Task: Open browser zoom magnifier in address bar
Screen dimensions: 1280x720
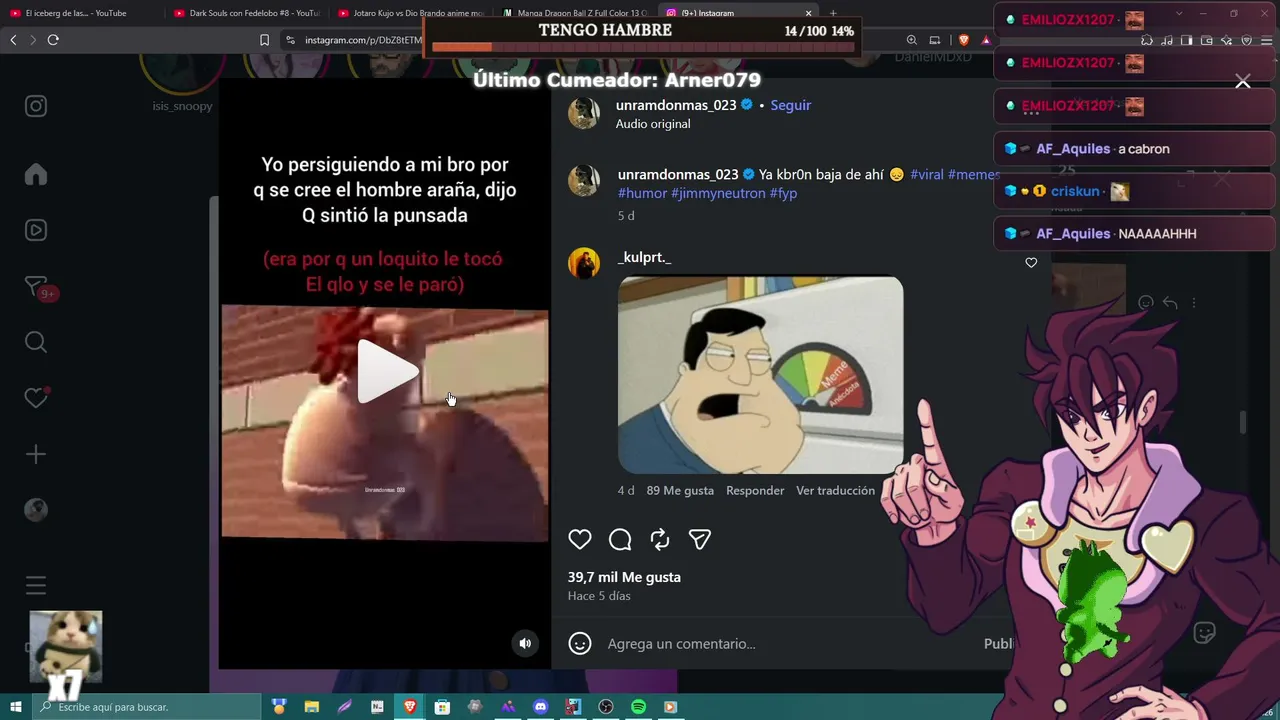Action: click(x=912, y=40)
